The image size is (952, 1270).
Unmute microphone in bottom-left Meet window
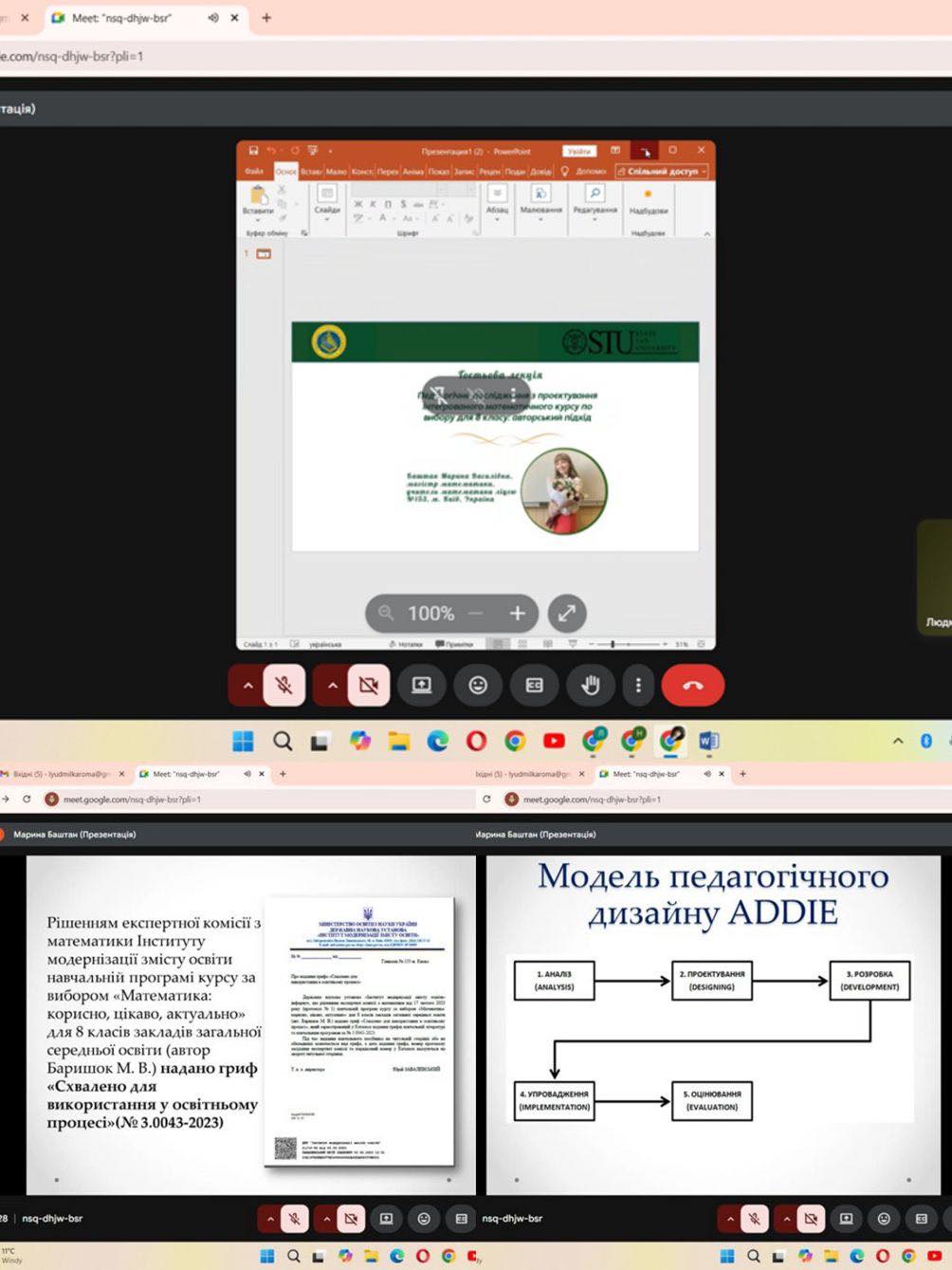[295, 1219]
